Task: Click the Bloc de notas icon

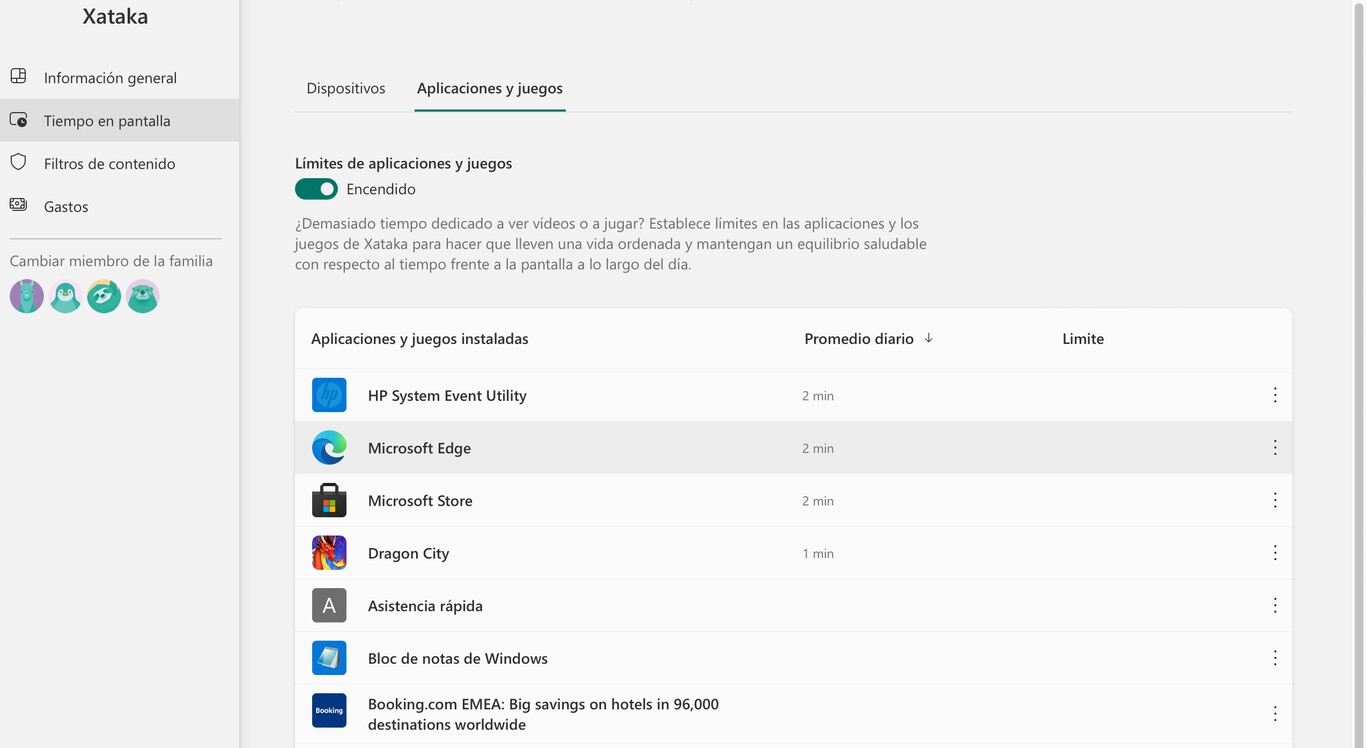Action: (329, 658)
